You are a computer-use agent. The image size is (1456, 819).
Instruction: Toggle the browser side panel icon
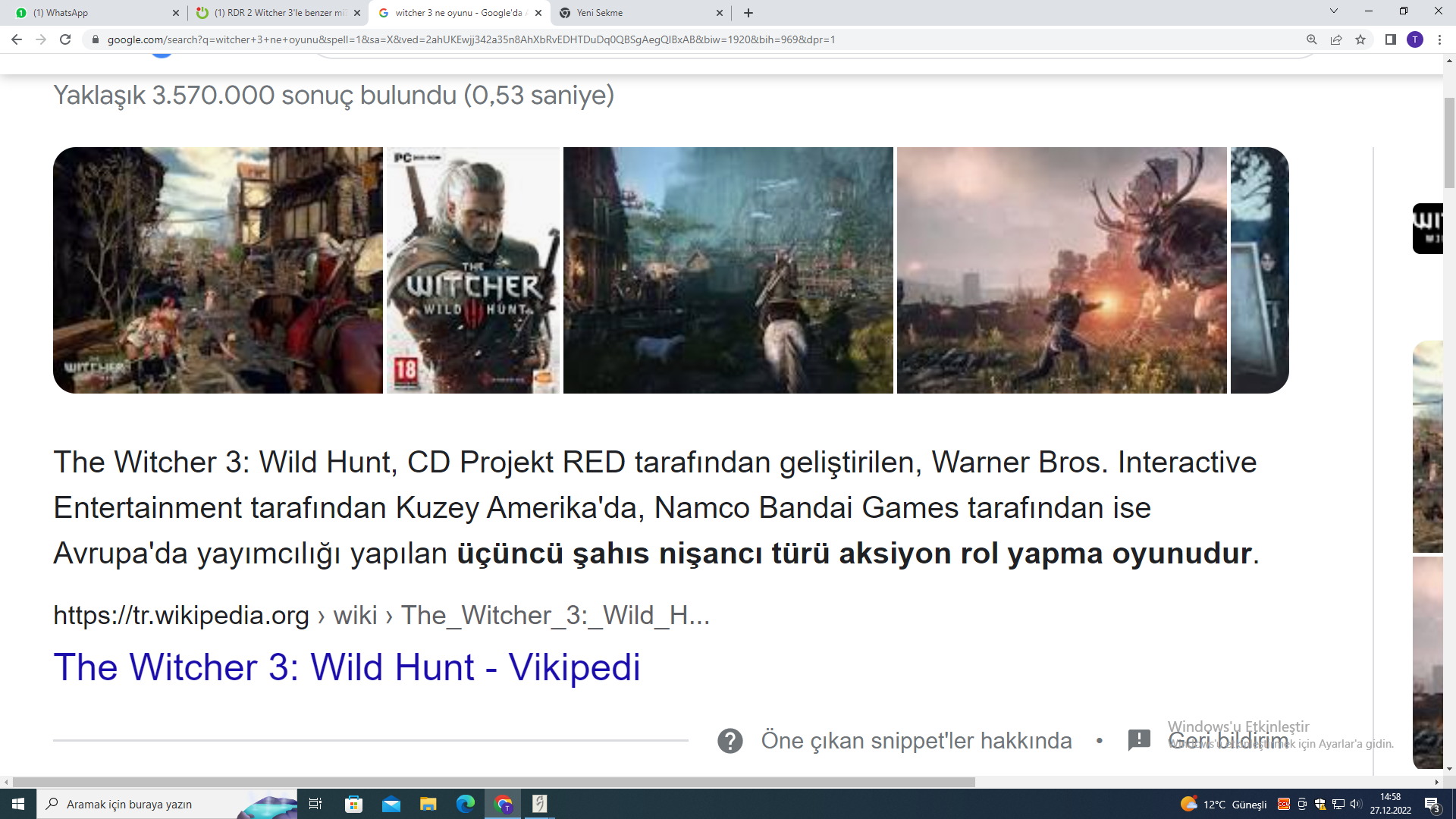pos(1390,39)
